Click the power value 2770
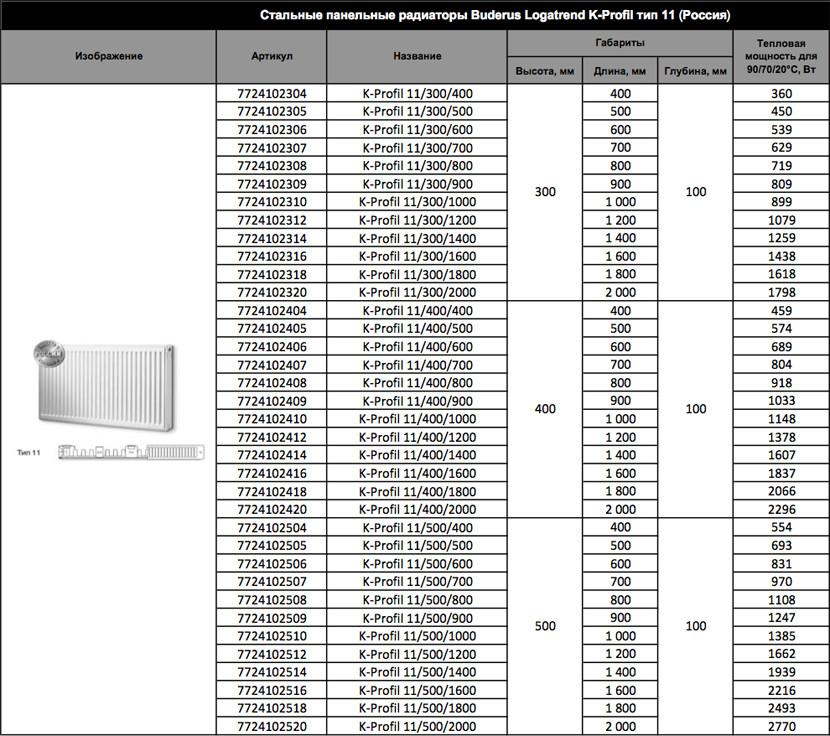This screenshot has height=736, width=830. pos(781,726)
